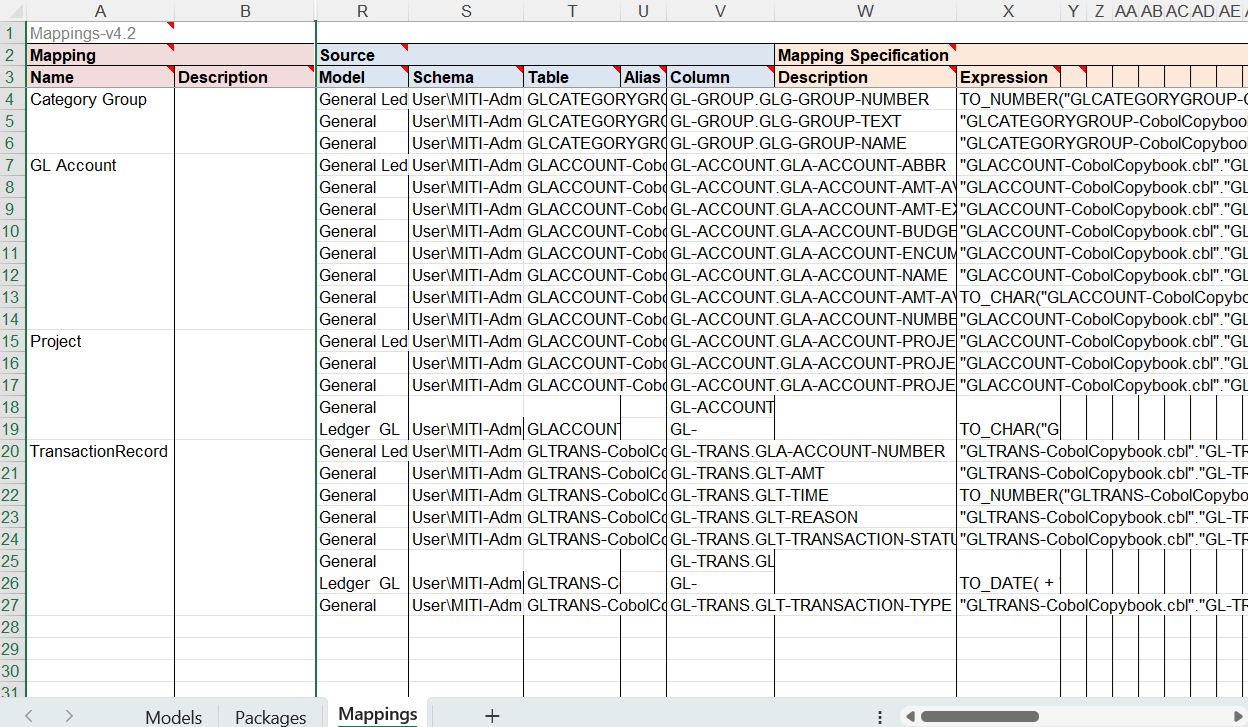Viewport: 1248px width, 727px height.
Task: Select column A header
Action: 100,10
